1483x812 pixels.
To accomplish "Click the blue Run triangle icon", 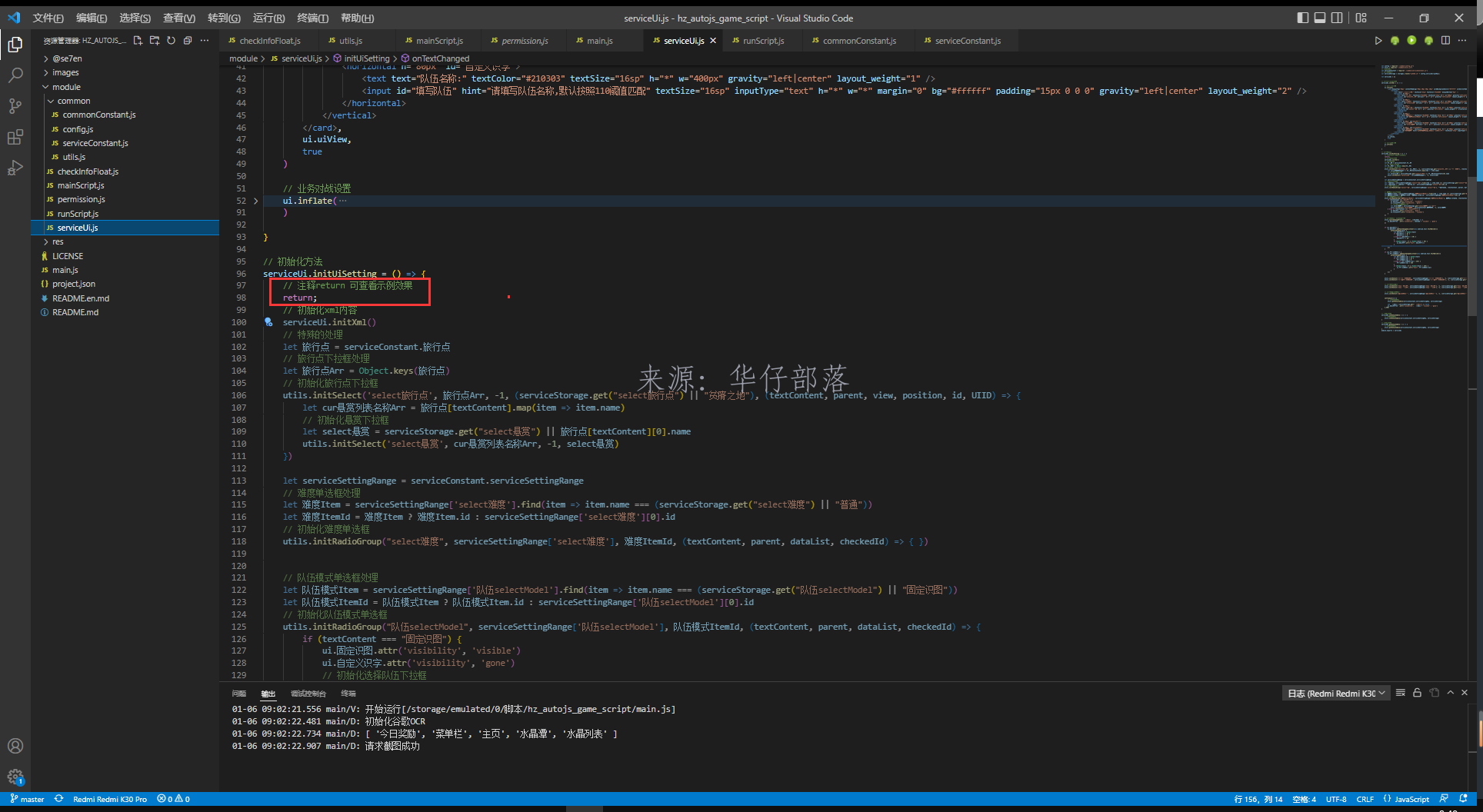I will 1378,40.
